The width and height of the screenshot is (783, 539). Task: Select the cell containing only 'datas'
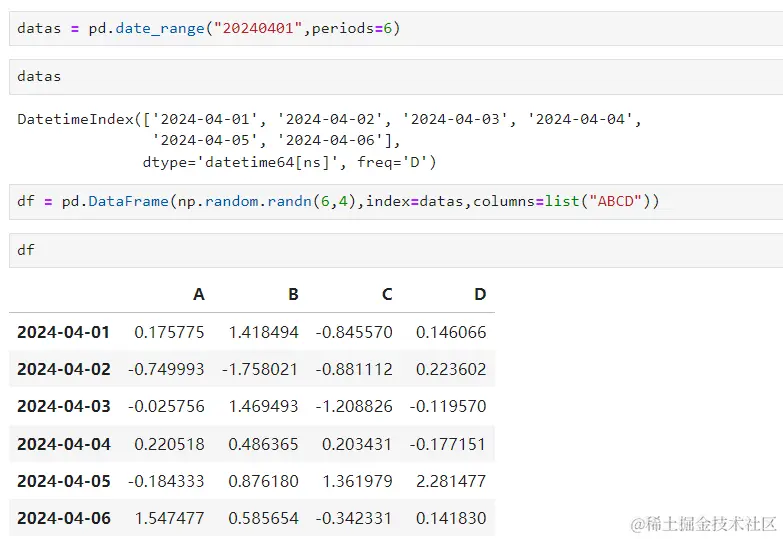coord(396,77)
